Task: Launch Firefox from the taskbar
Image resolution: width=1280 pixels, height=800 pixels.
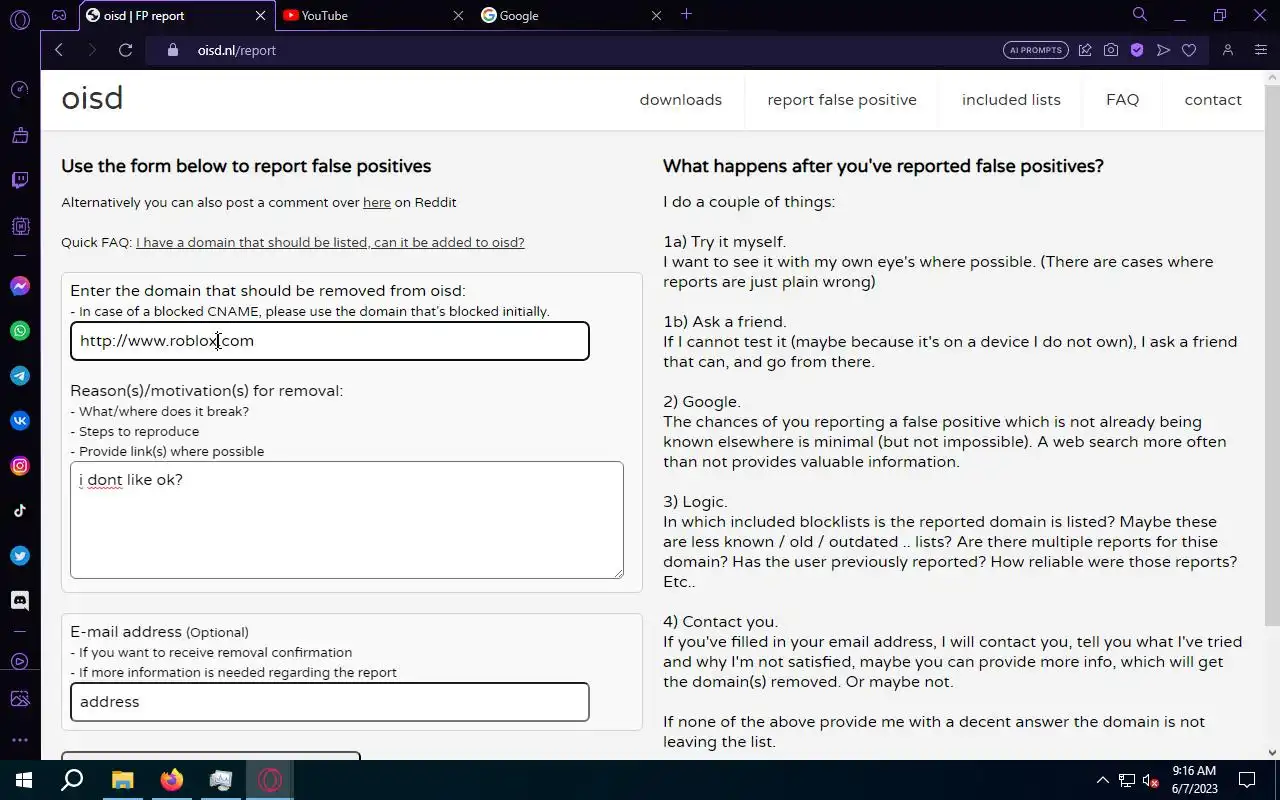Action: pyautogui.click(x=172, y=780)
